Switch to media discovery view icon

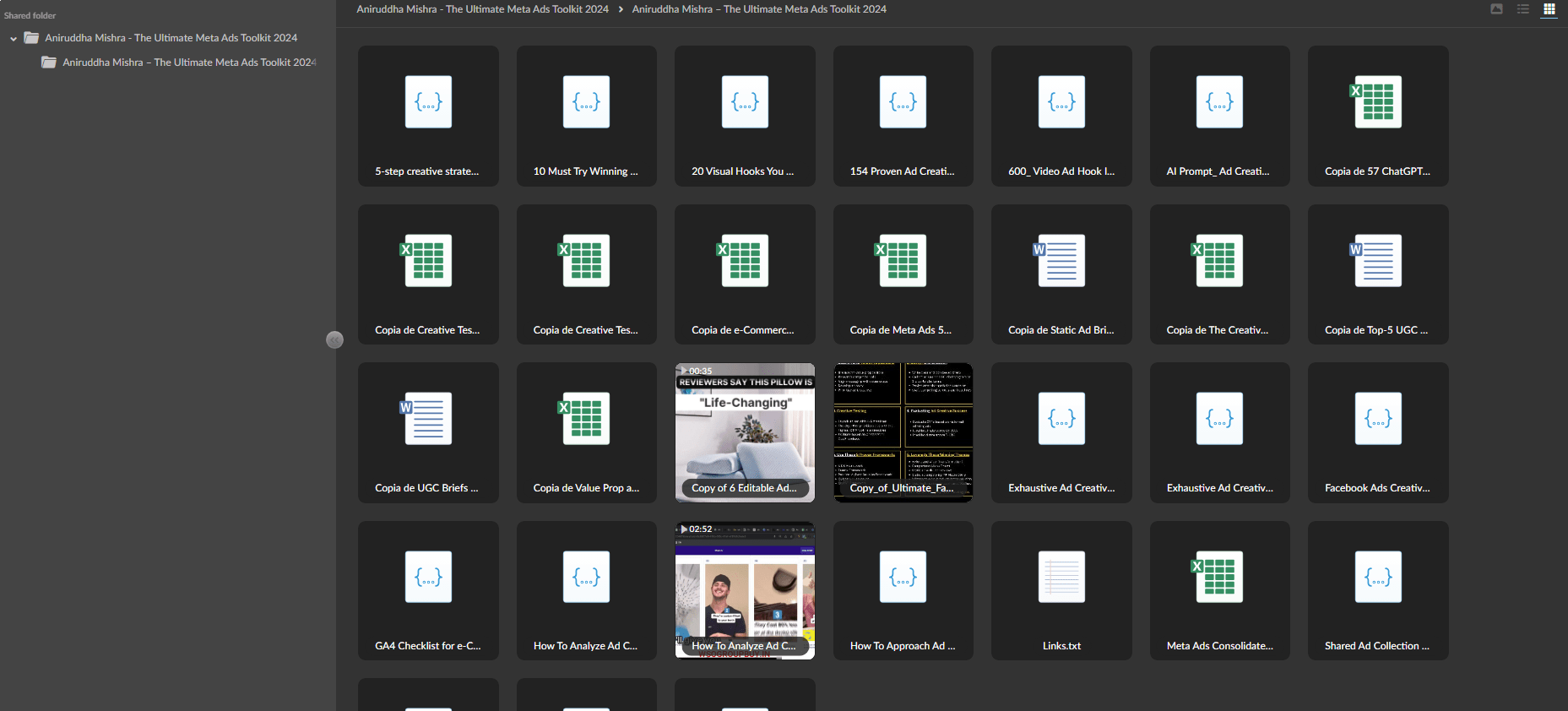(x=1496, y=9)
